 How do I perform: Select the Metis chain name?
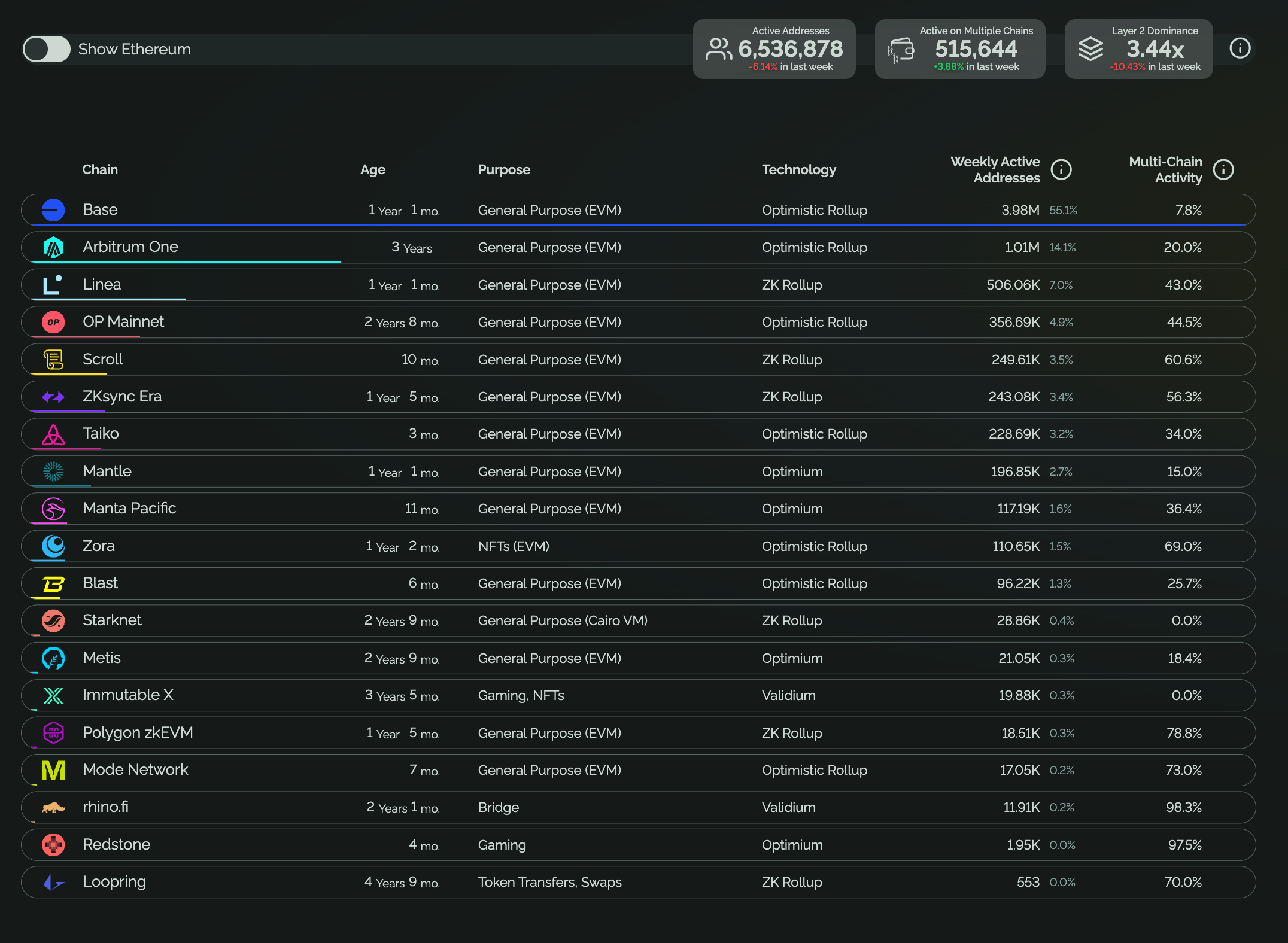102,658
